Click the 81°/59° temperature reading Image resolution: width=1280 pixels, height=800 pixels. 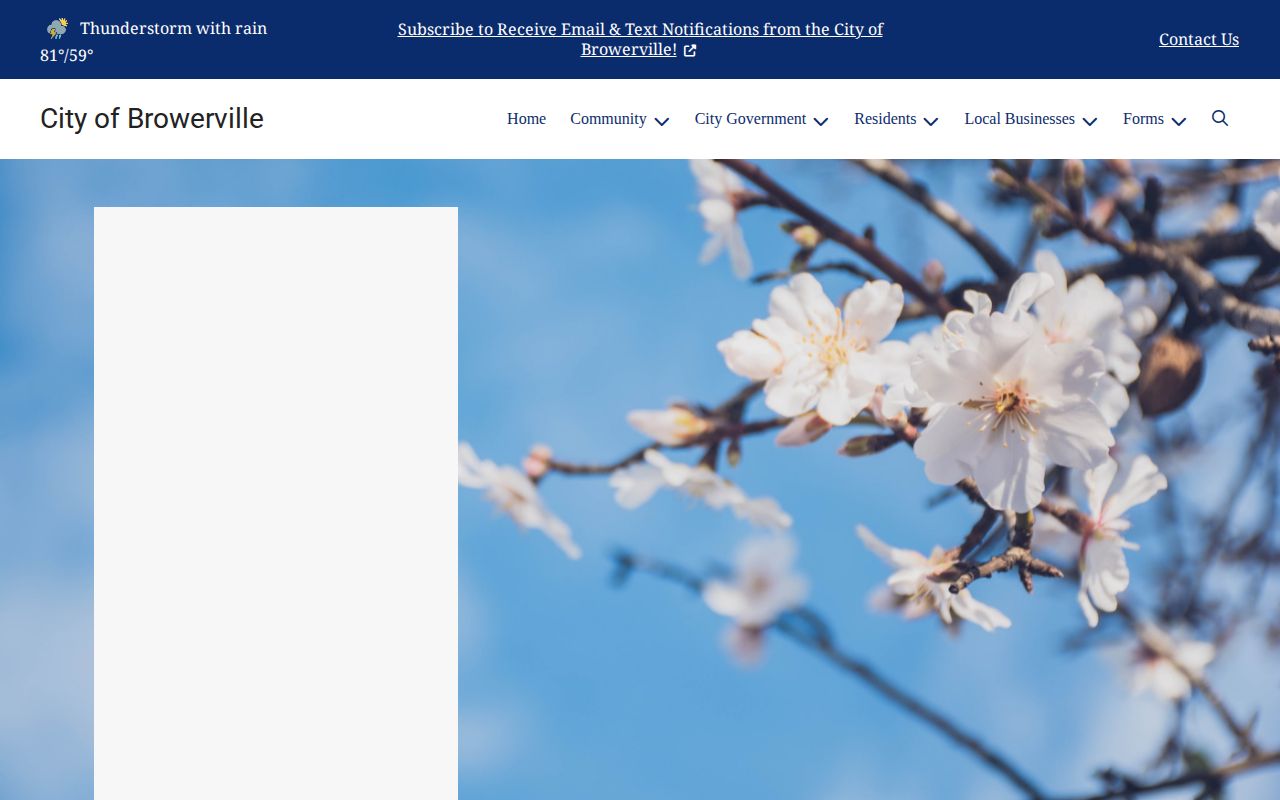click(67, 55)
